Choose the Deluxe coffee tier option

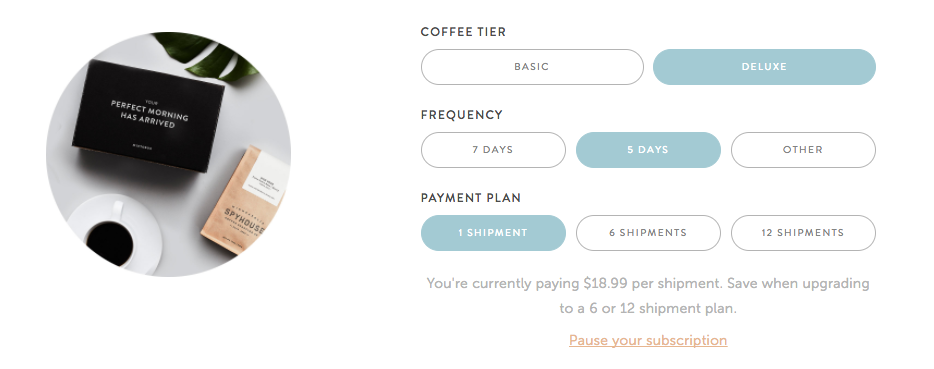coord(764,67)
